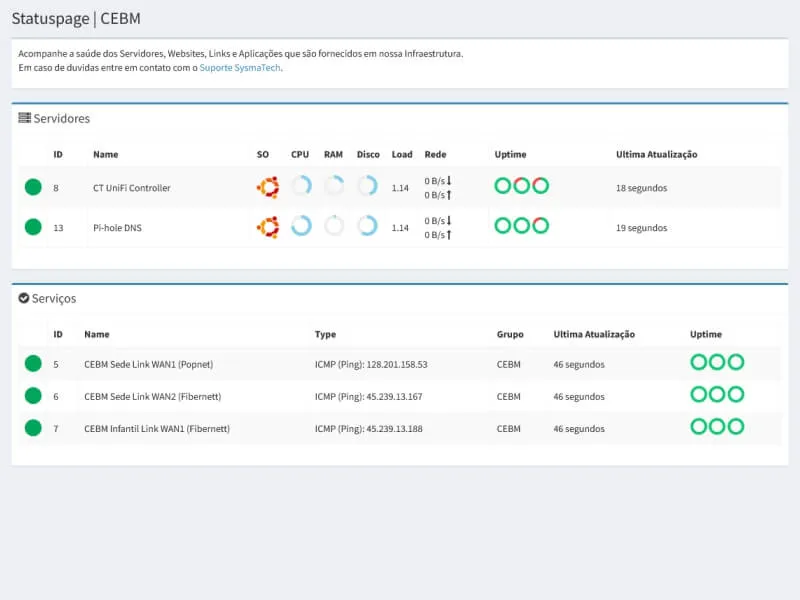This screenshot has height=600, width=800.
Task: Click the Uptime column header in Serviços
Action: (x=705, y=334)
